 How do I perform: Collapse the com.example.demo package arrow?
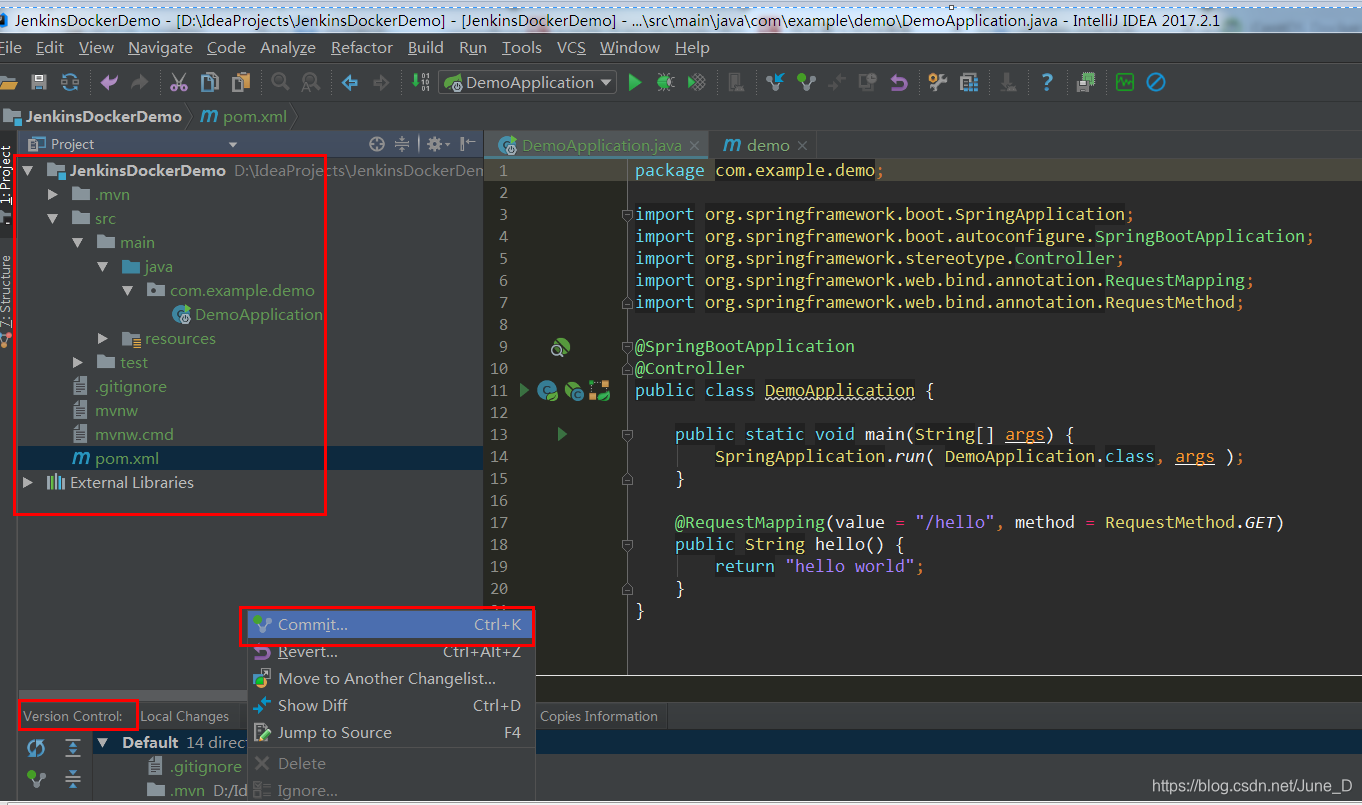pos(127,291)
